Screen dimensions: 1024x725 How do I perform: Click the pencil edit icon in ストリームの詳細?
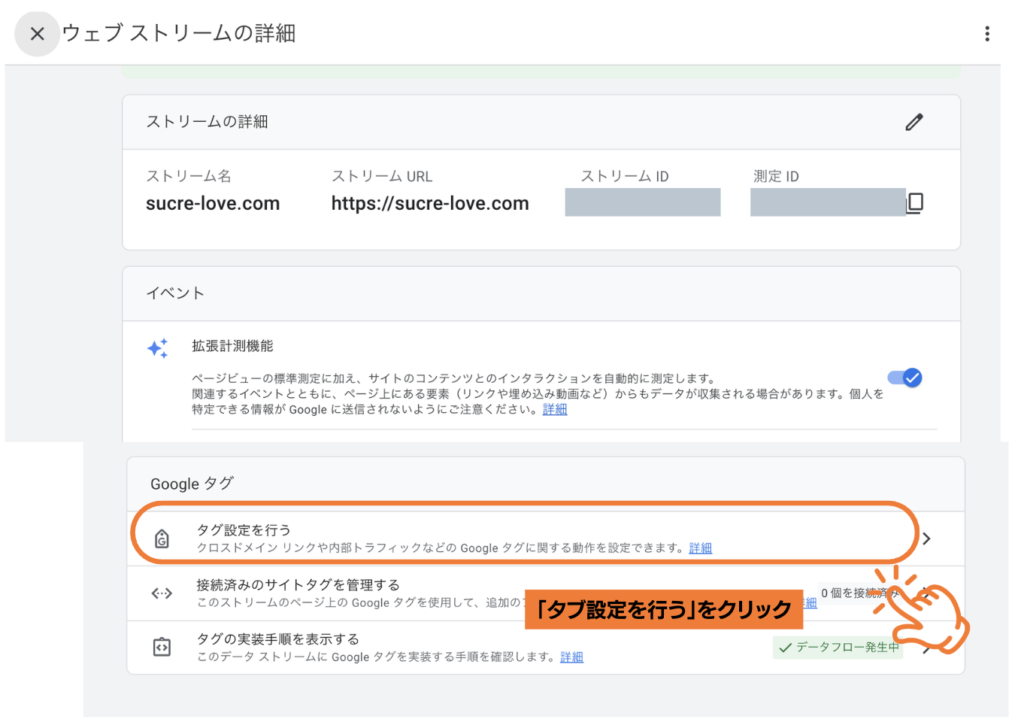[913, 122]
